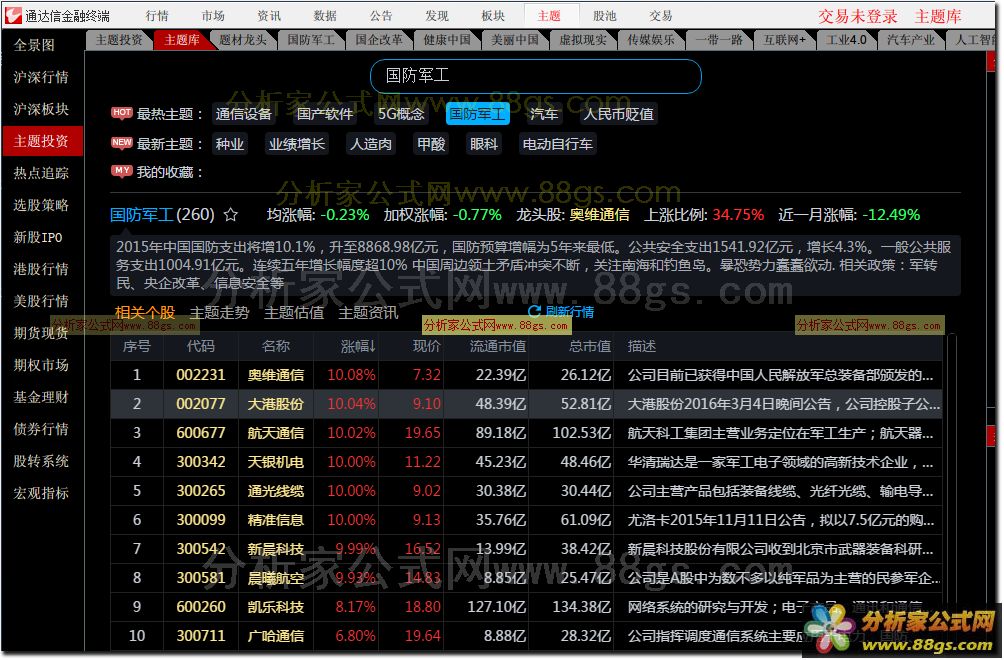Viewport: 1004px width, 660px height.
Task: Select hot theme 国产软件
Action: pyautogui.click(x=325, y=114)
